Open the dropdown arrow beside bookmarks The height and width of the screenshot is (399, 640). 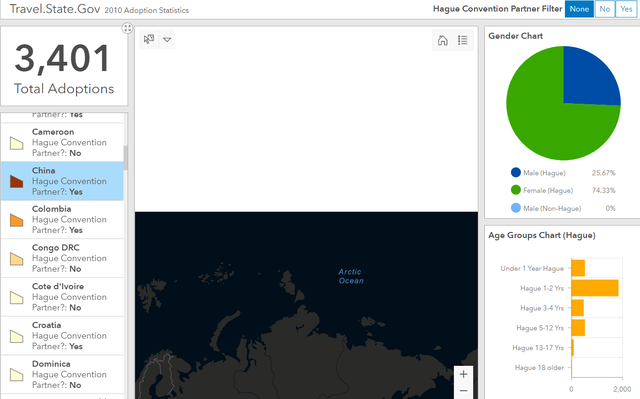pyautogui.click(x=167, y=40)
